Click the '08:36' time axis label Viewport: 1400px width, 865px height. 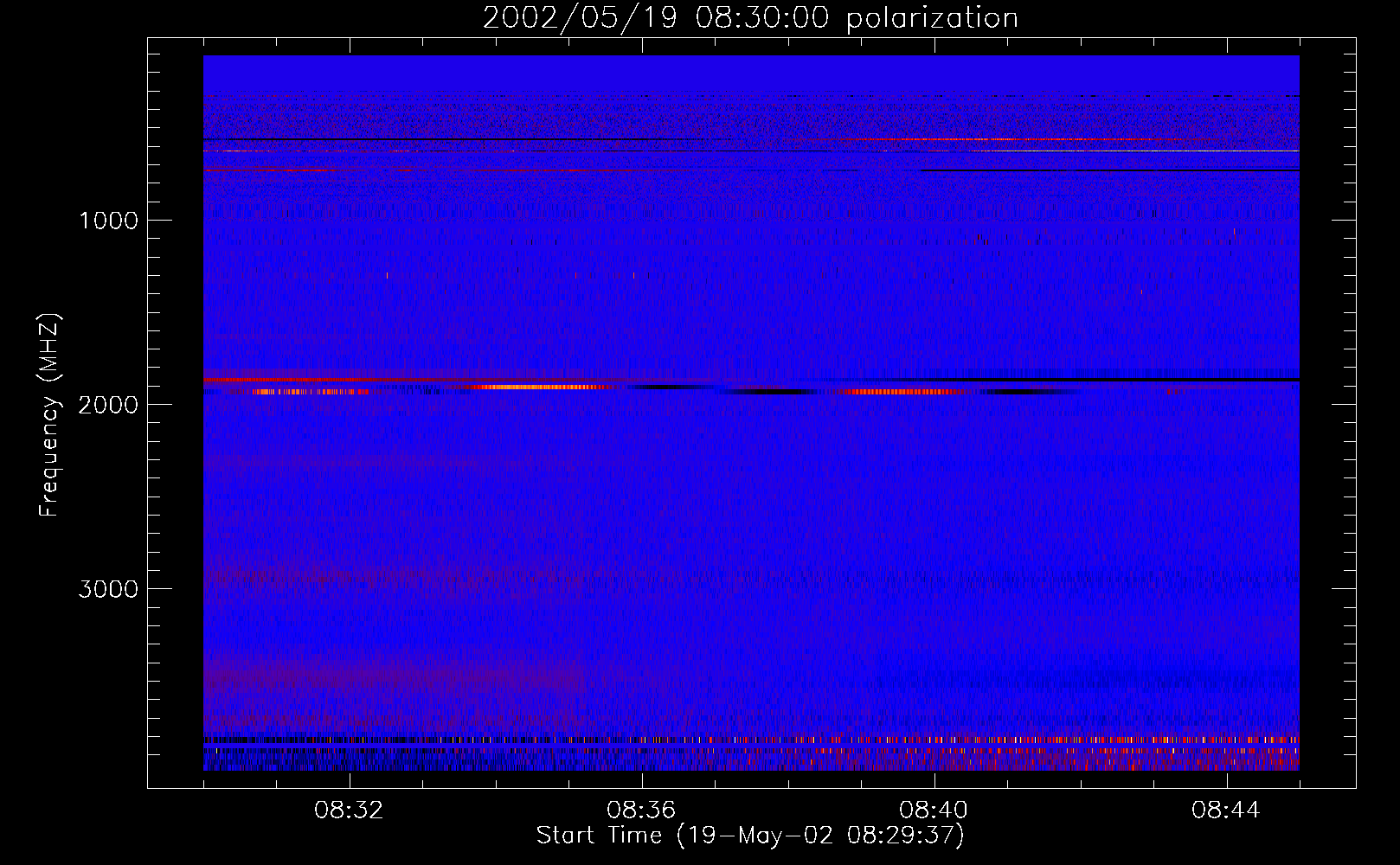point(642,811)
